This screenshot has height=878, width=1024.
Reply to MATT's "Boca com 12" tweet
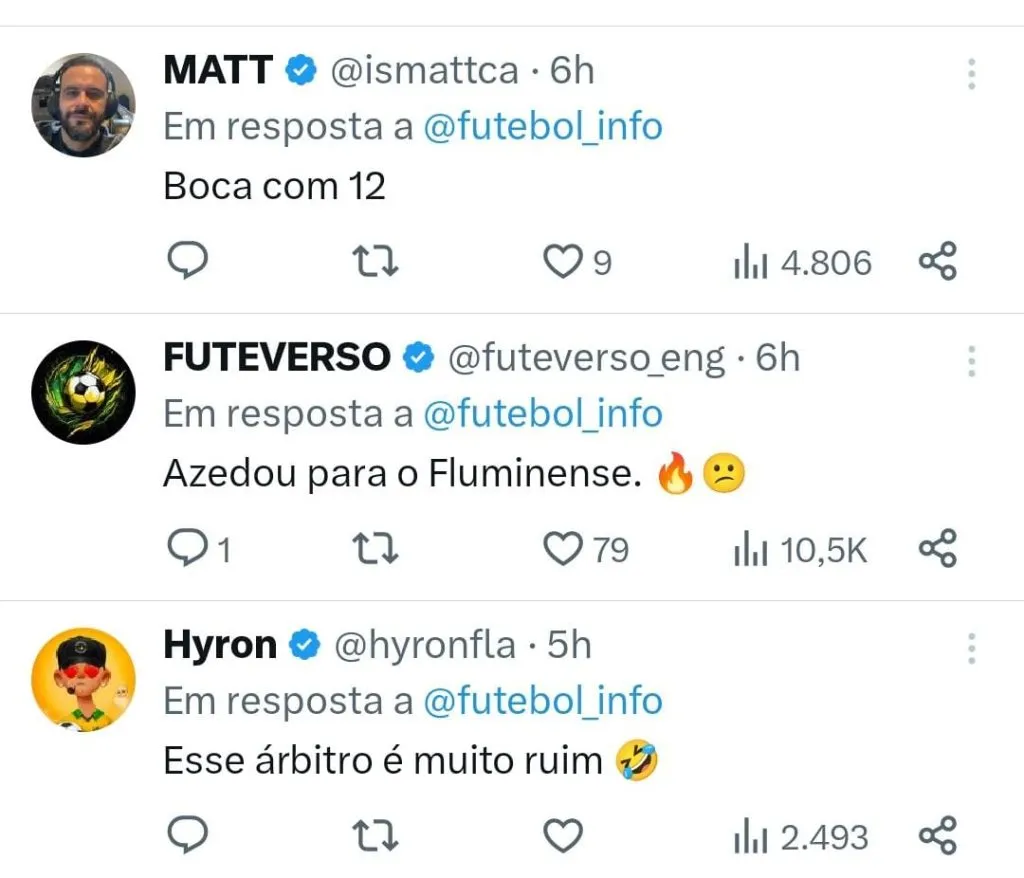tap(186, 262)
